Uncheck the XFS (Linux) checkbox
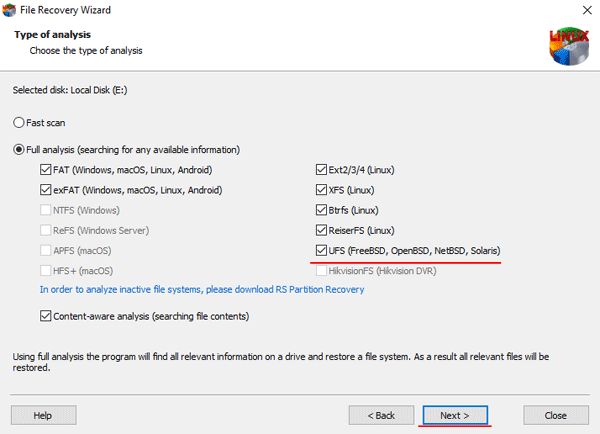Image resolution: width=600 pixels, height=434 pixels. coord(321,189)
